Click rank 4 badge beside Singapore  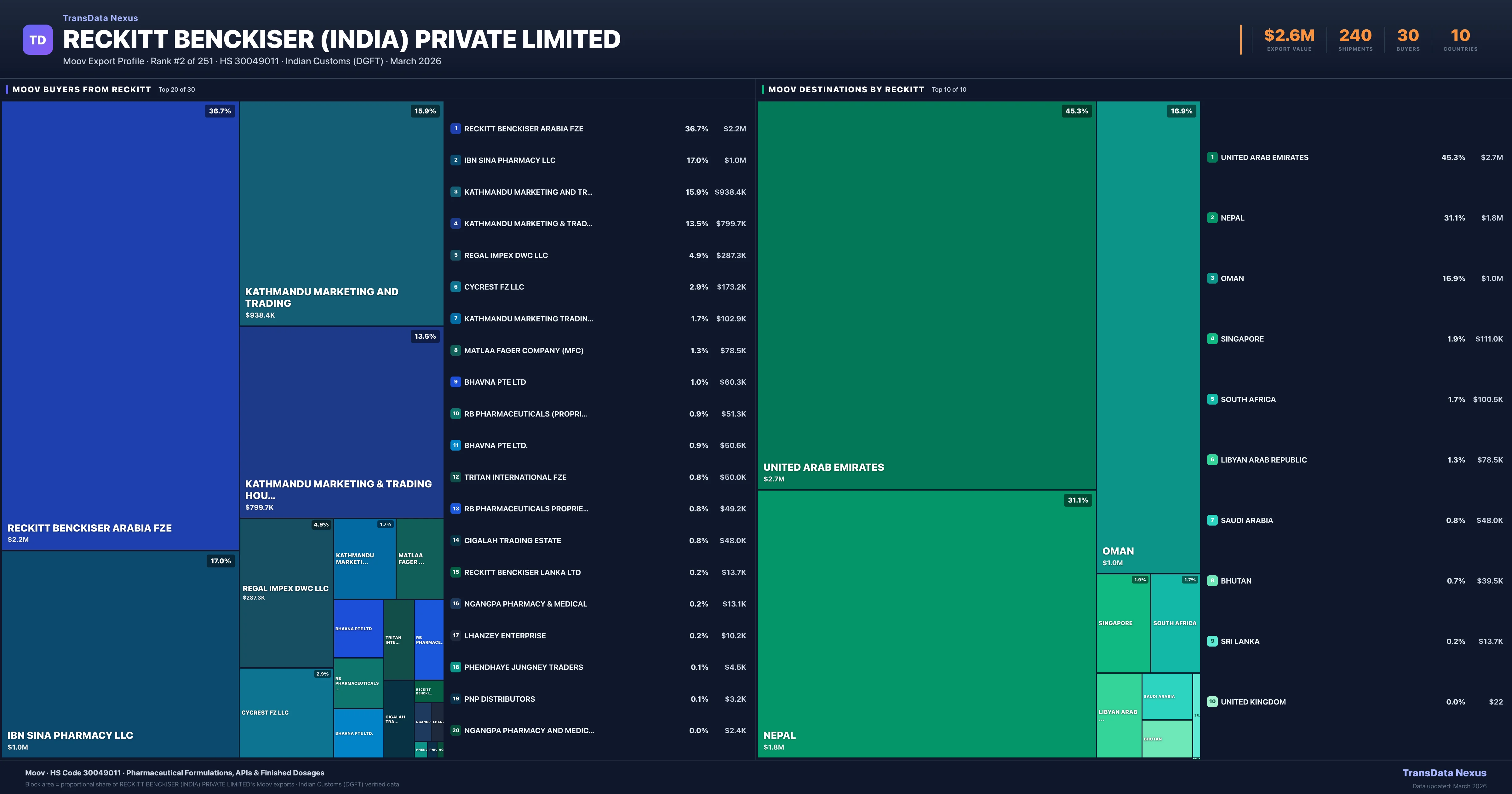[x=1212, y=339]
